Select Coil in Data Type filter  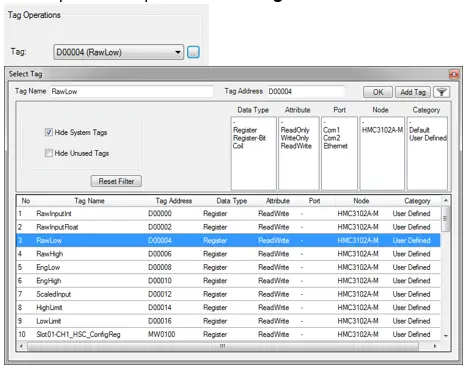(x=238, y=146)
